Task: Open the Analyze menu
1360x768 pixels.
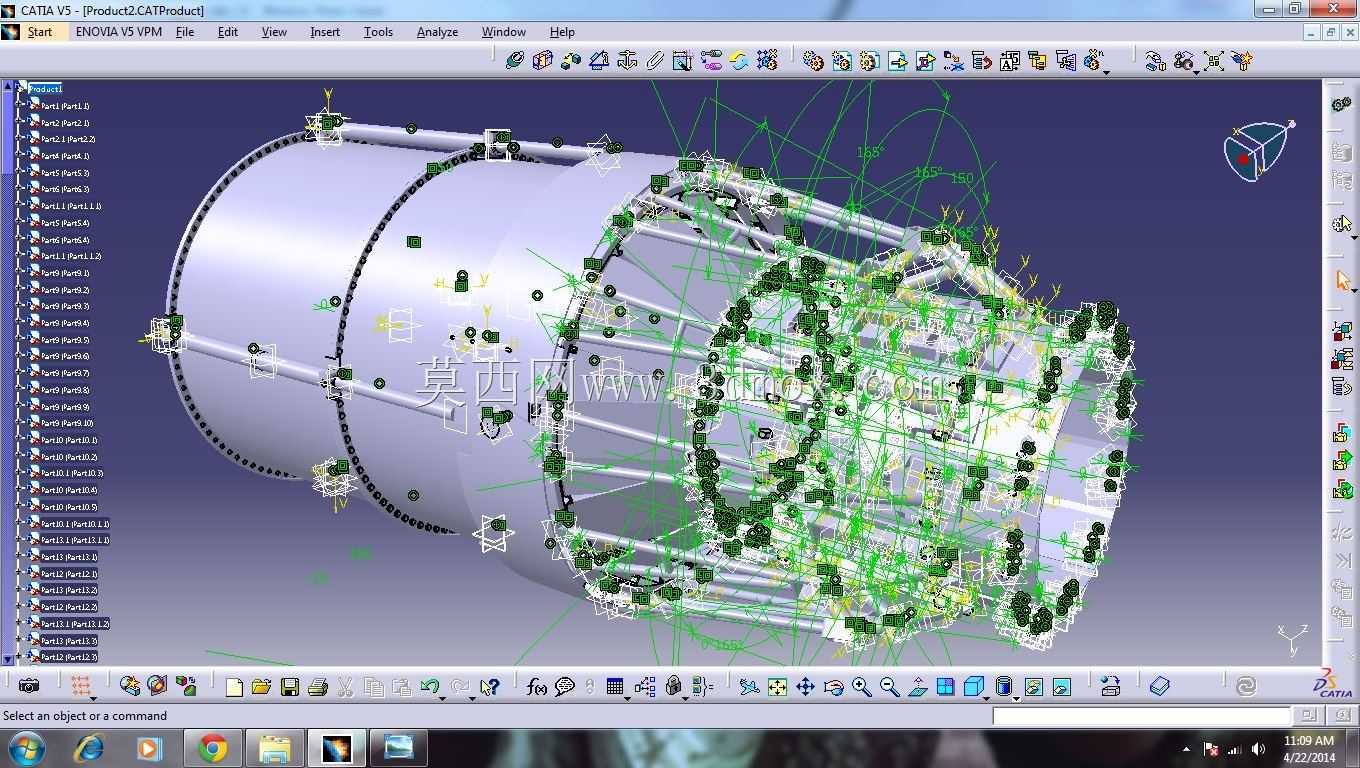Action: pos(437,32)
